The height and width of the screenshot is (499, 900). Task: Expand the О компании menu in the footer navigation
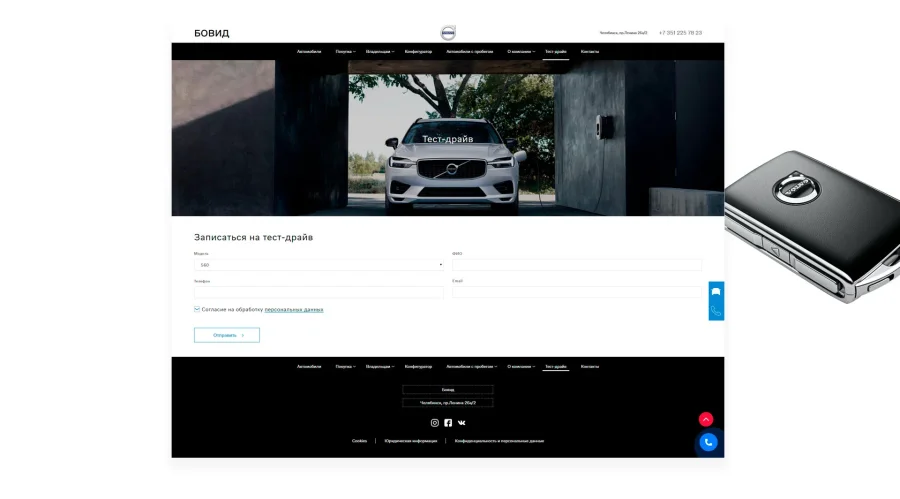[x=521, y=366]
